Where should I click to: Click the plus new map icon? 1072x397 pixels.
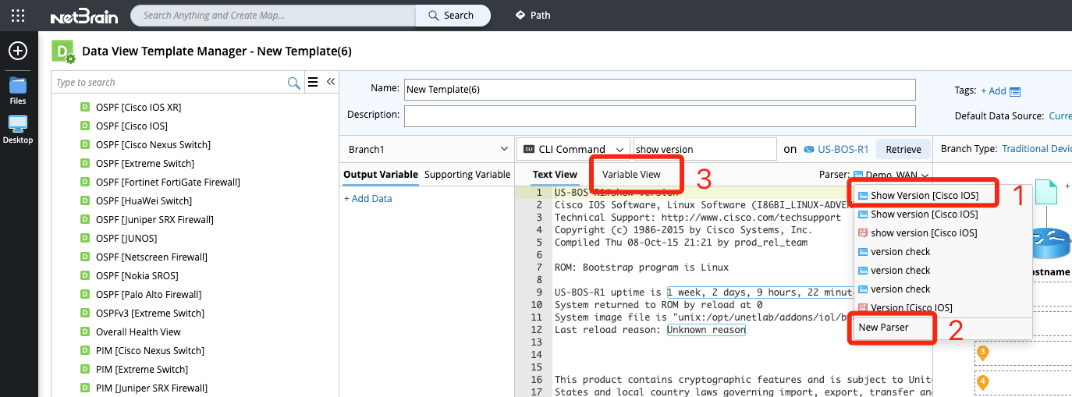click(x=18, y=51)
